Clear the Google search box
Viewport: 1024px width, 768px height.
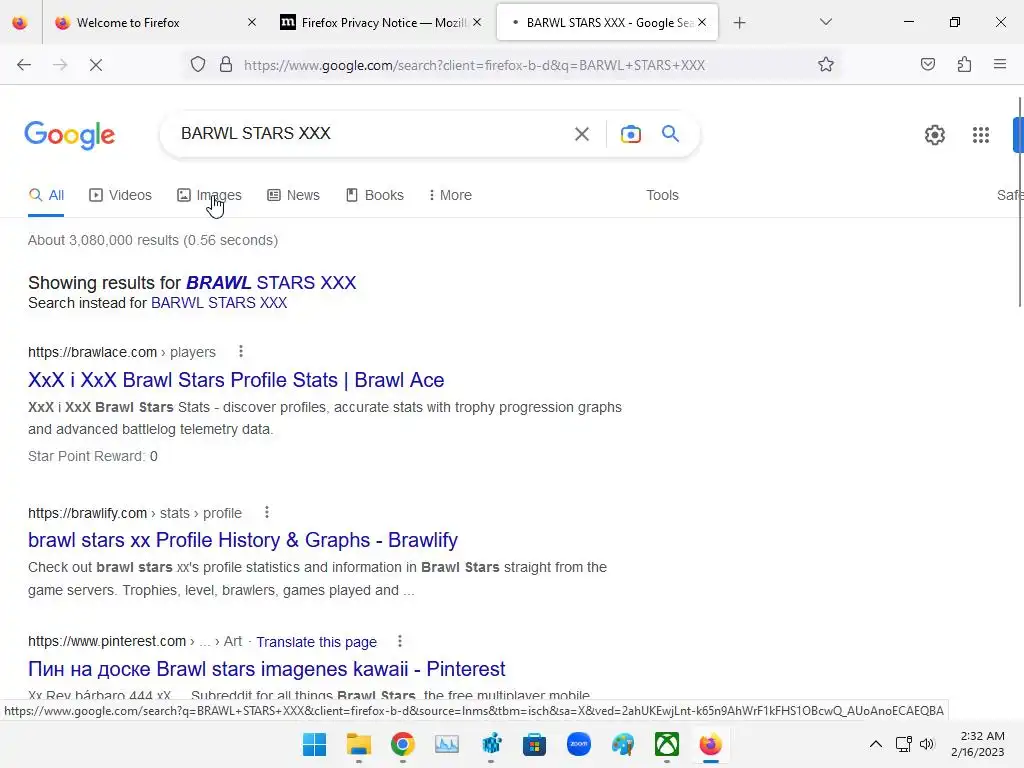click(582, 134)
